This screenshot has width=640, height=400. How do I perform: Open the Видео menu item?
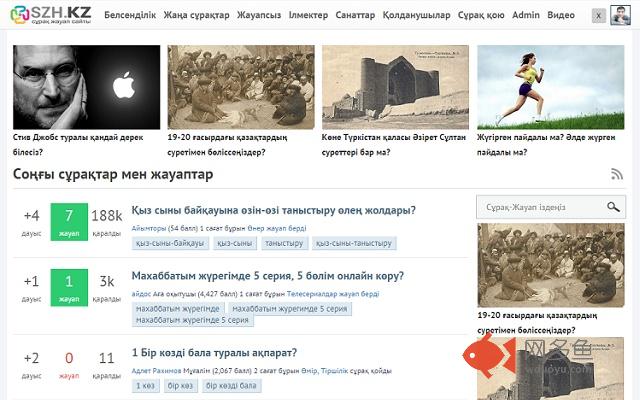pyautogui.click(x=561, y=15)
